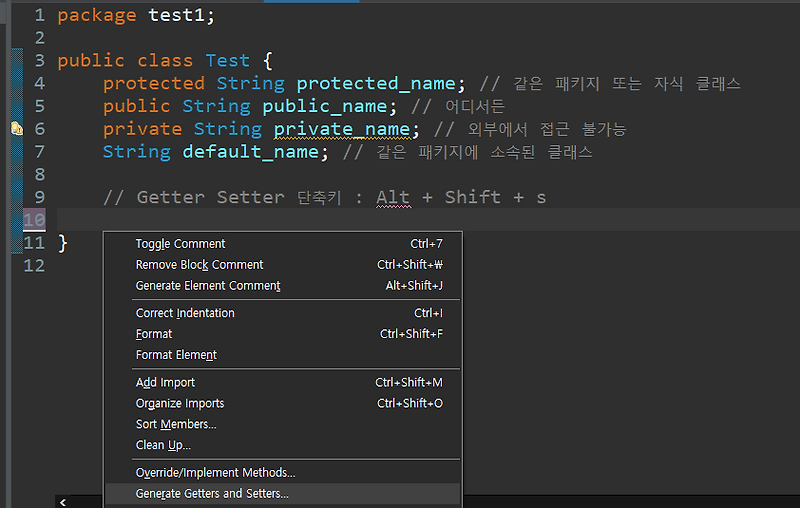800x508 pixels.
Task: Click the Getter Setter comment text
Action: pos(211,197)
